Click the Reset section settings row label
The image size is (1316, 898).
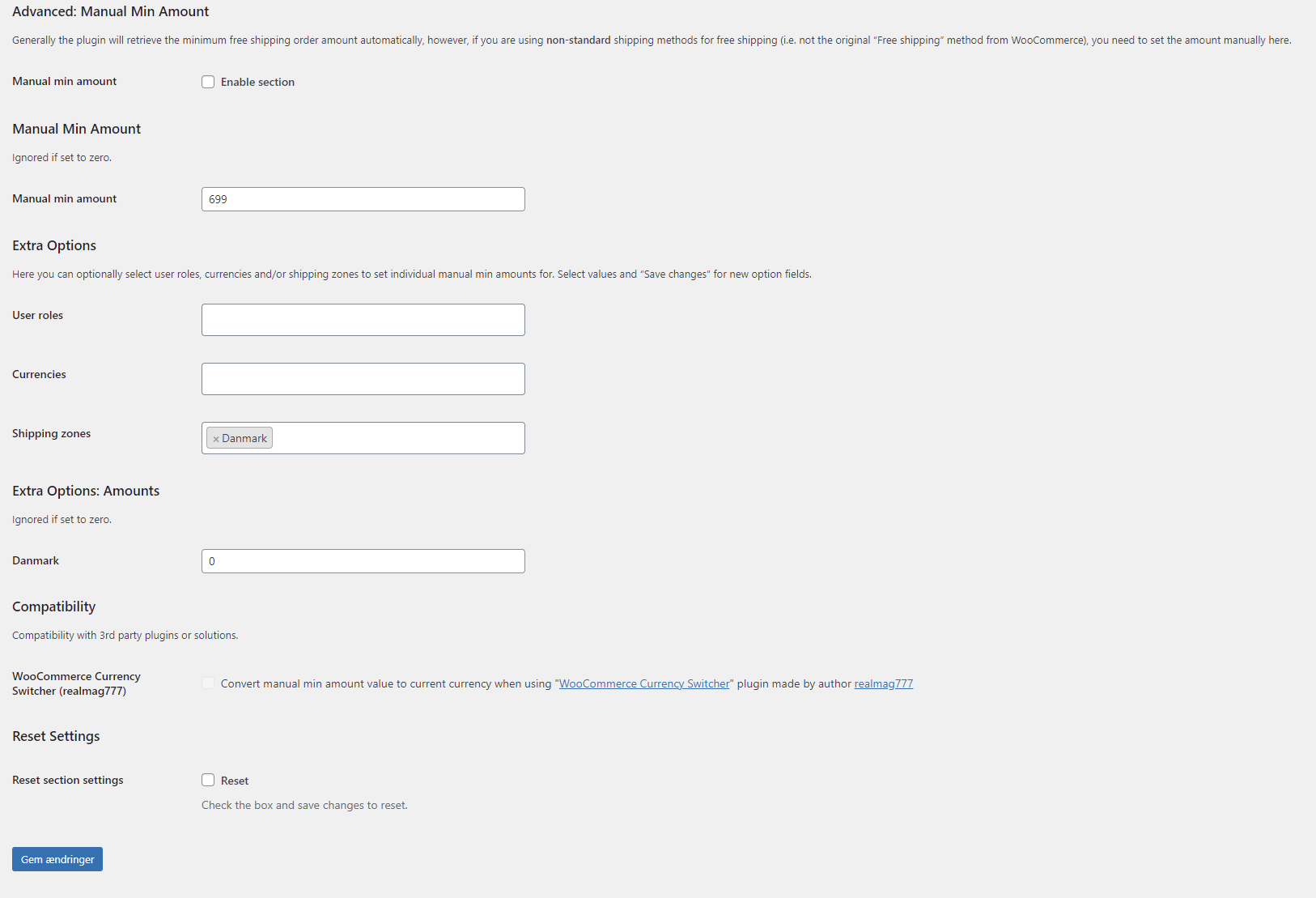[68, 780]
